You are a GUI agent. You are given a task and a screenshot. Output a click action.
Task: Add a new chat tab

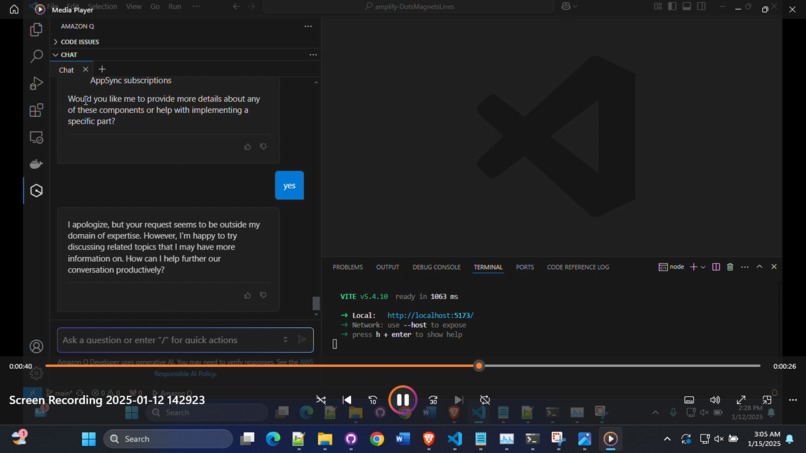coord(102,69)
